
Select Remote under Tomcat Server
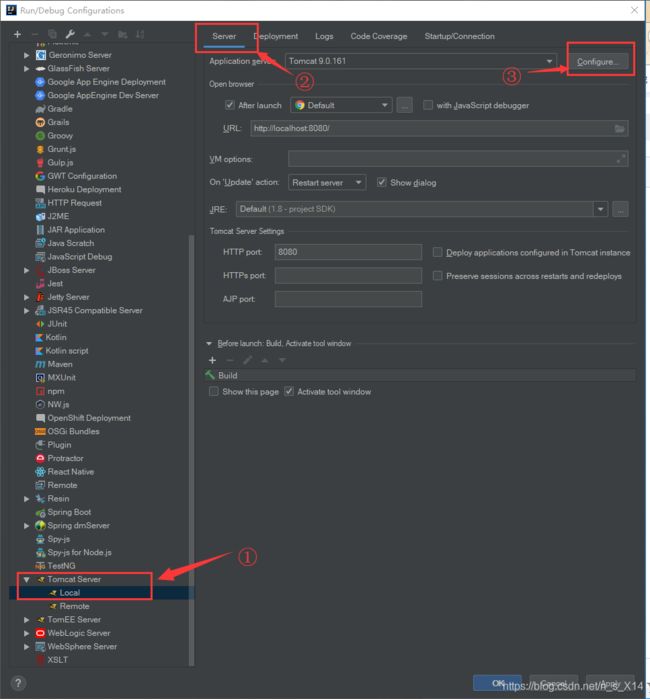pos(74,606)
